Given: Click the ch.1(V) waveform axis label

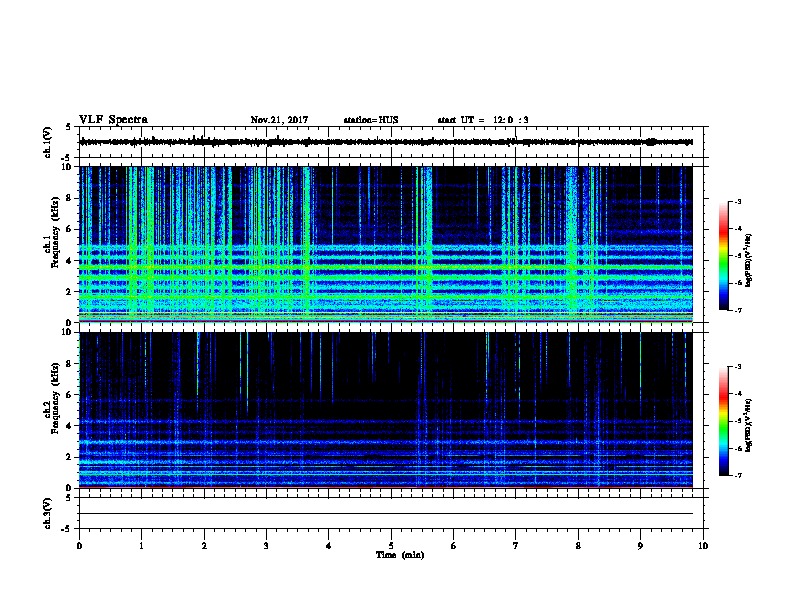Looking at the screenshot, I should click(48, 142).
